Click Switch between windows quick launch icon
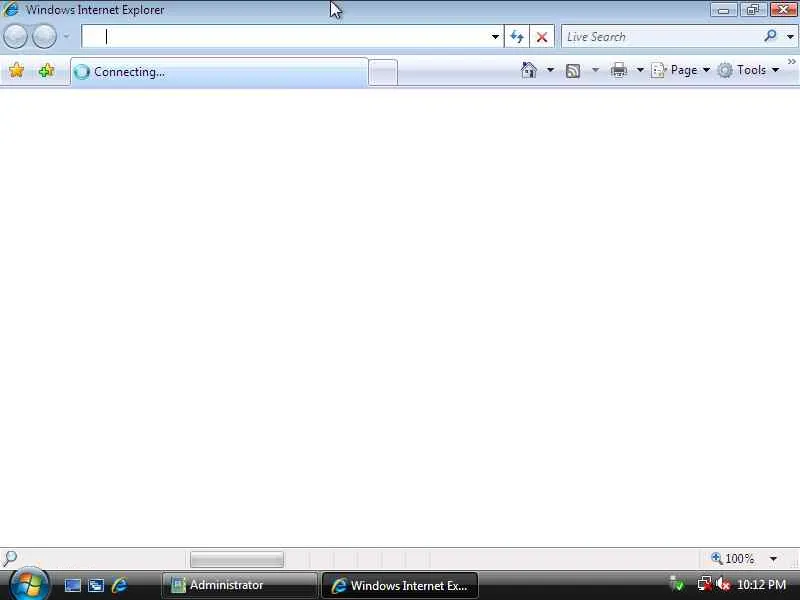 pyautogui.click(x=95, y=585)
